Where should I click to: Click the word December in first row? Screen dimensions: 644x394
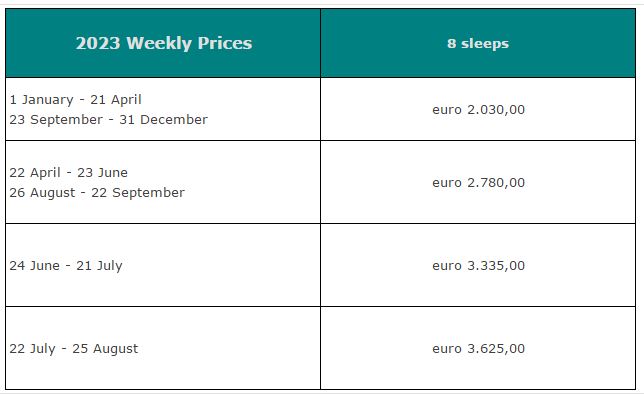[174, 120]
